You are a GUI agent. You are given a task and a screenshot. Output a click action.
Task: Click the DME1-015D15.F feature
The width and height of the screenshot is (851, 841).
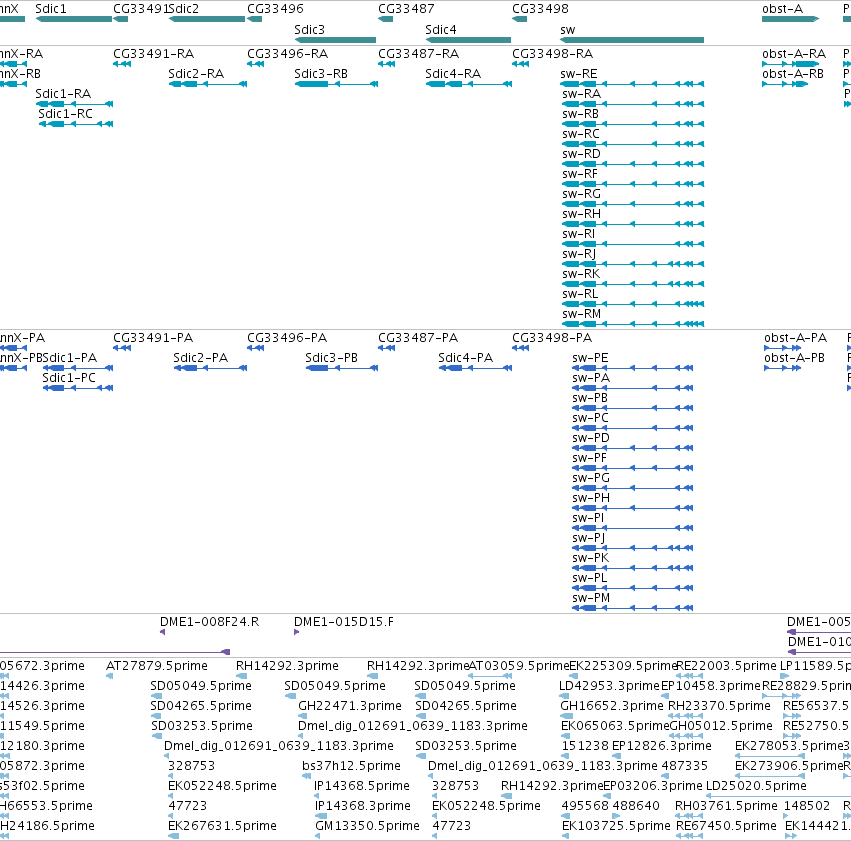296,632
